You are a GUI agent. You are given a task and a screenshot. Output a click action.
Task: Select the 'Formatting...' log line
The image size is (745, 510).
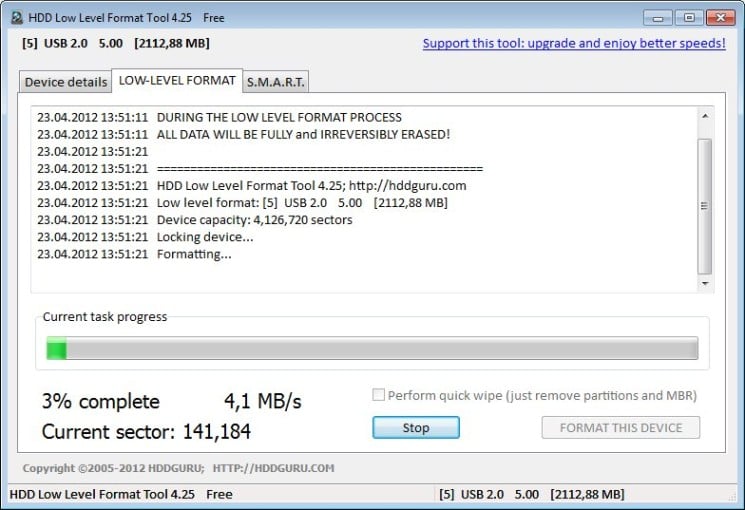(x=134, y=254)
